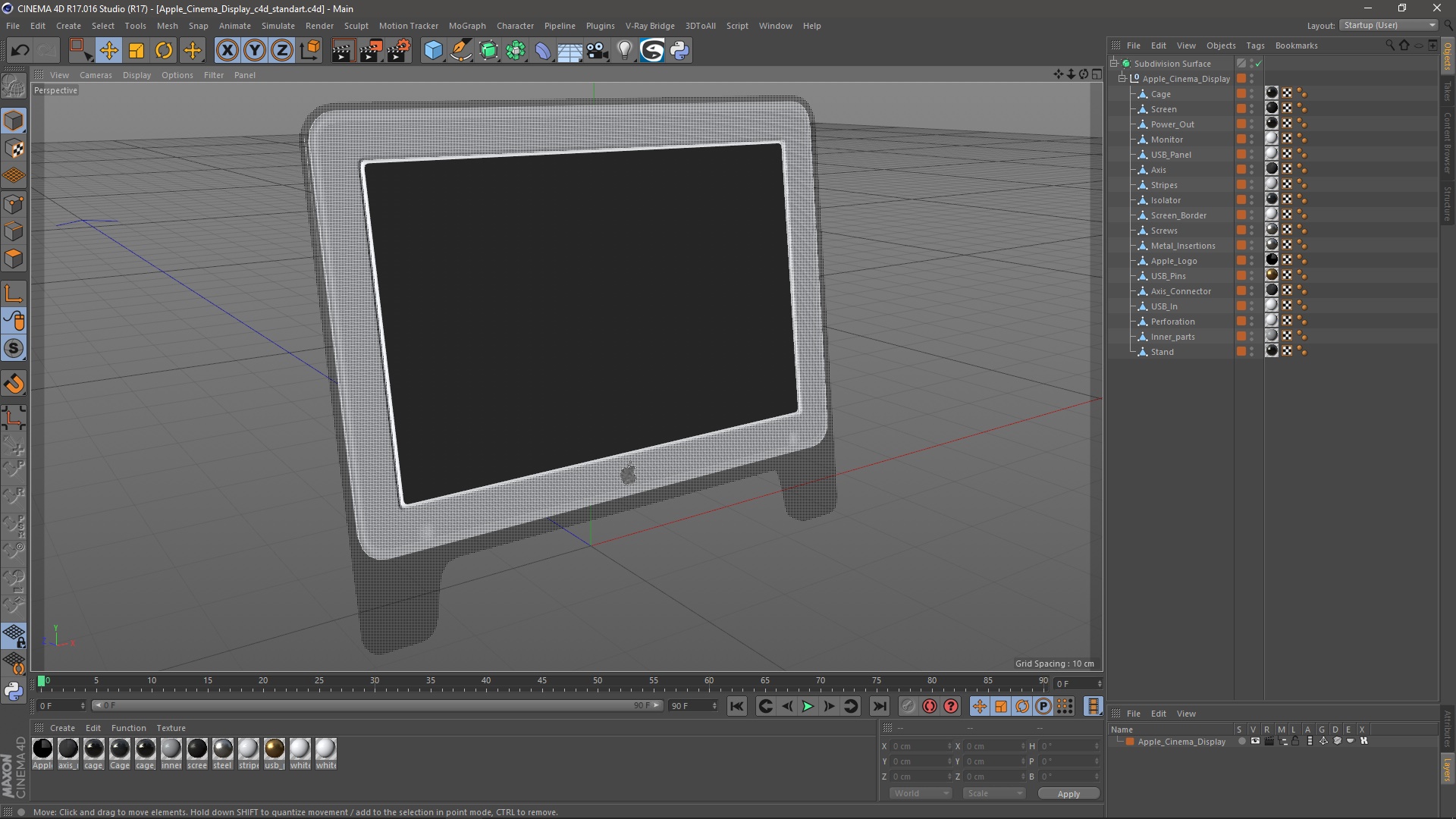Screen dimensions: 1456x819
Task: Add a Camera object
Action: tap(598, 51)
